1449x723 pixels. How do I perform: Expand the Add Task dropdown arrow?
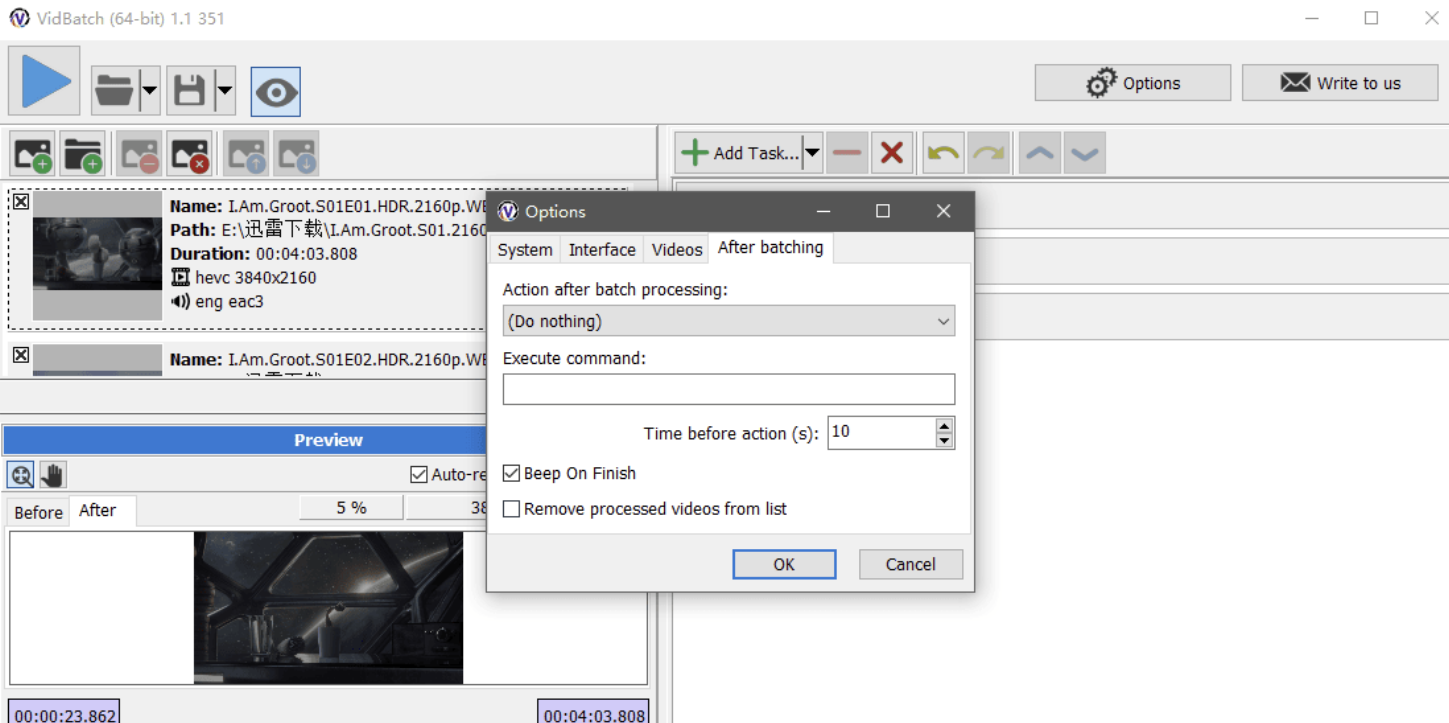pyautogui.click(x=812, y=153)
